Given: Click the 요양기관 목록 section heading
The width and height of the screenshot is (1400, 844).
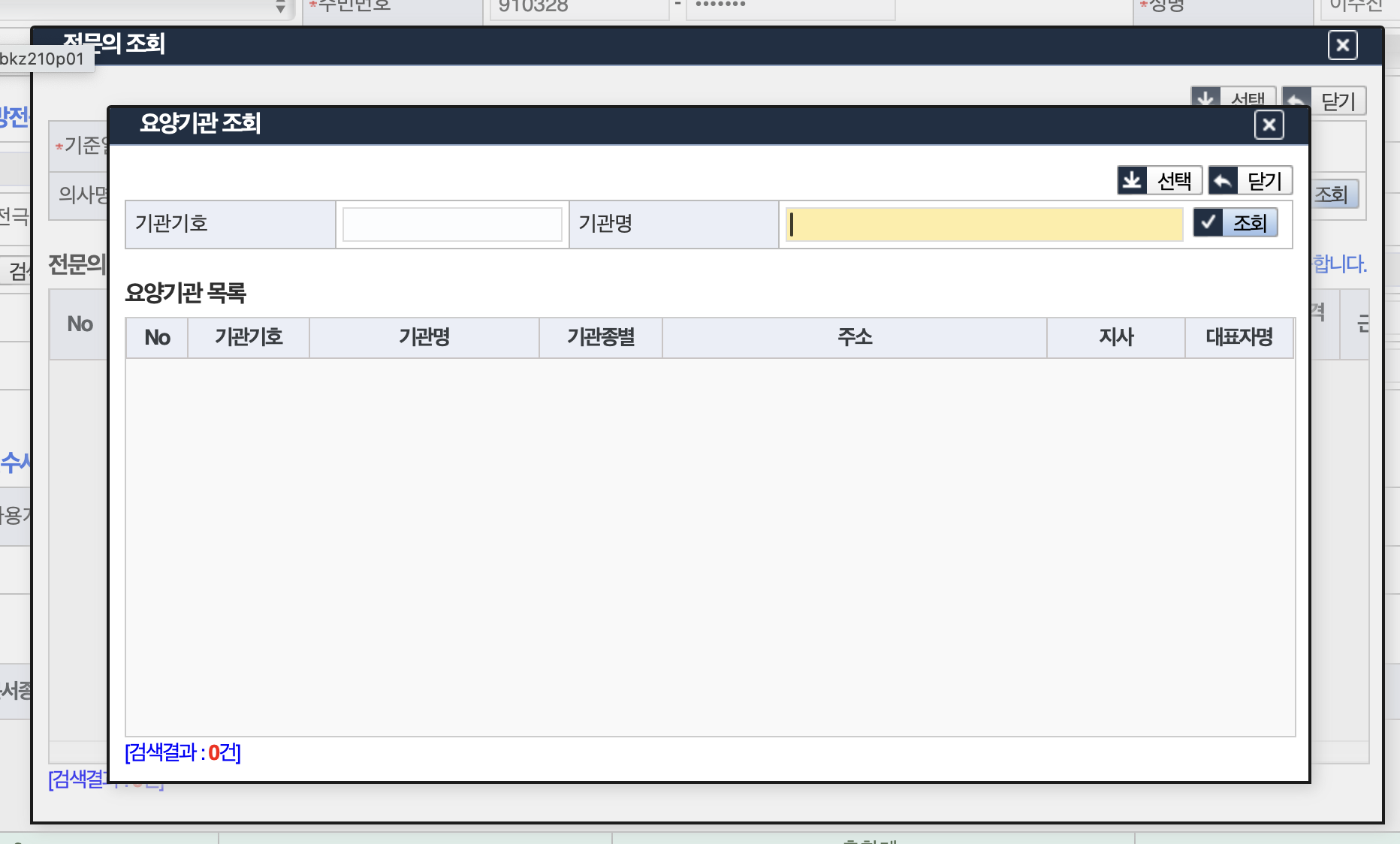Looking at the screenshot, I should (x=186, y=293).
